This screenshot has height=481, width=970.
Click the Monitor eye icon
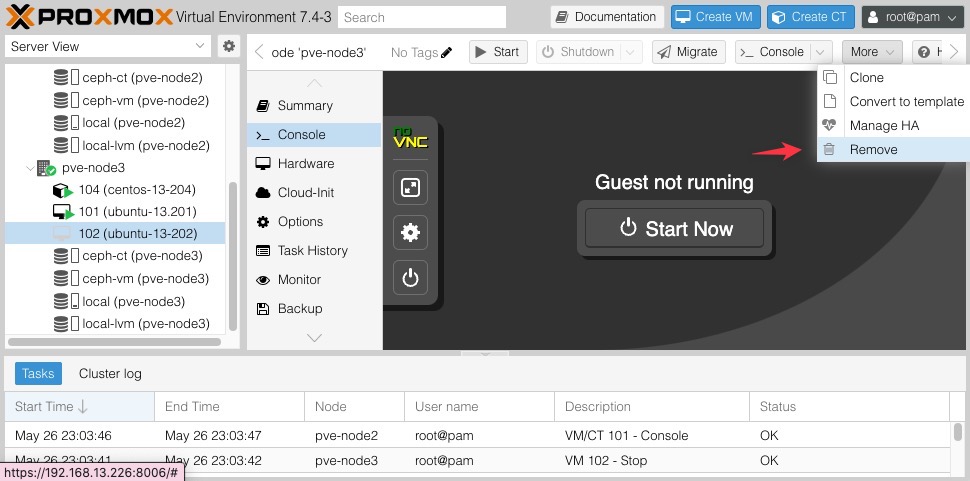tap(263, 280)
